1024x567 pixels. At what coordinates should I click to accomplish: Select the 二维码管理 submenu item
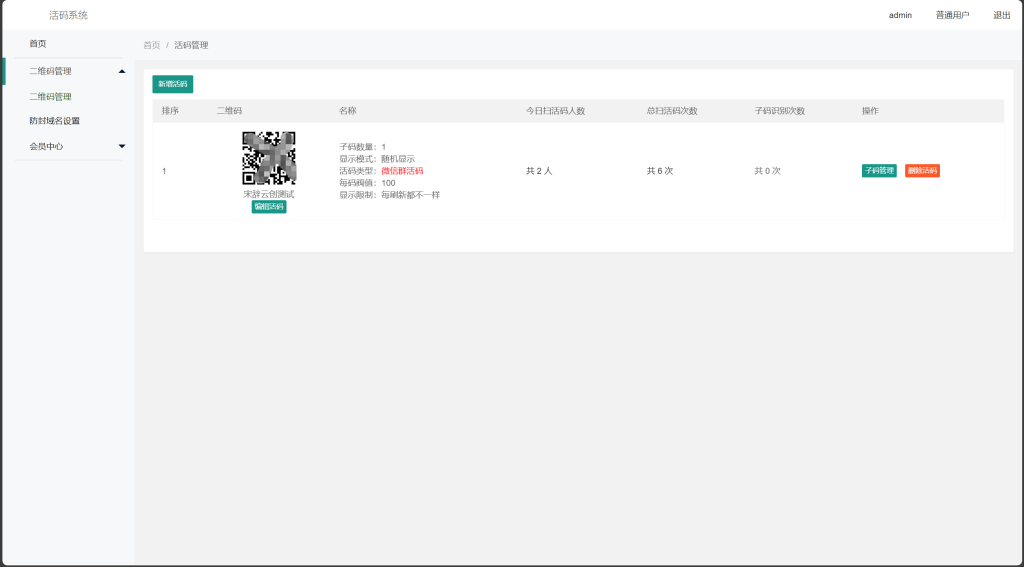(50, 97)
